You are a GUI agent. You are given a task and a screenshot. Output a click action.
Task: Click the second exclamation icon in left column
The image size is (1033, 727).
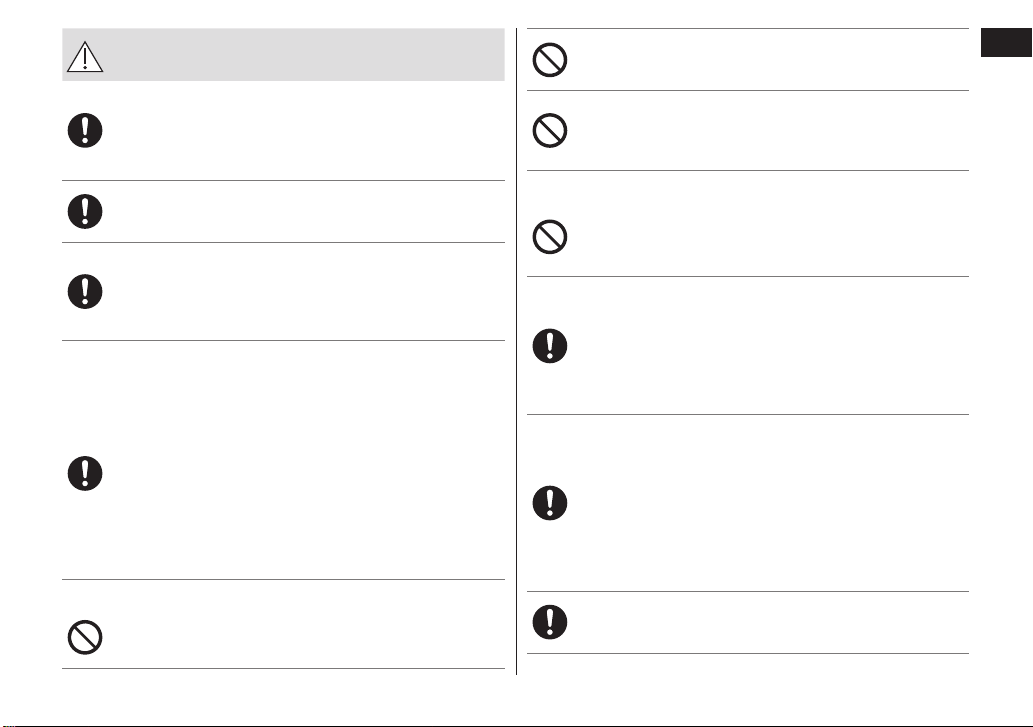pos(85,211)
